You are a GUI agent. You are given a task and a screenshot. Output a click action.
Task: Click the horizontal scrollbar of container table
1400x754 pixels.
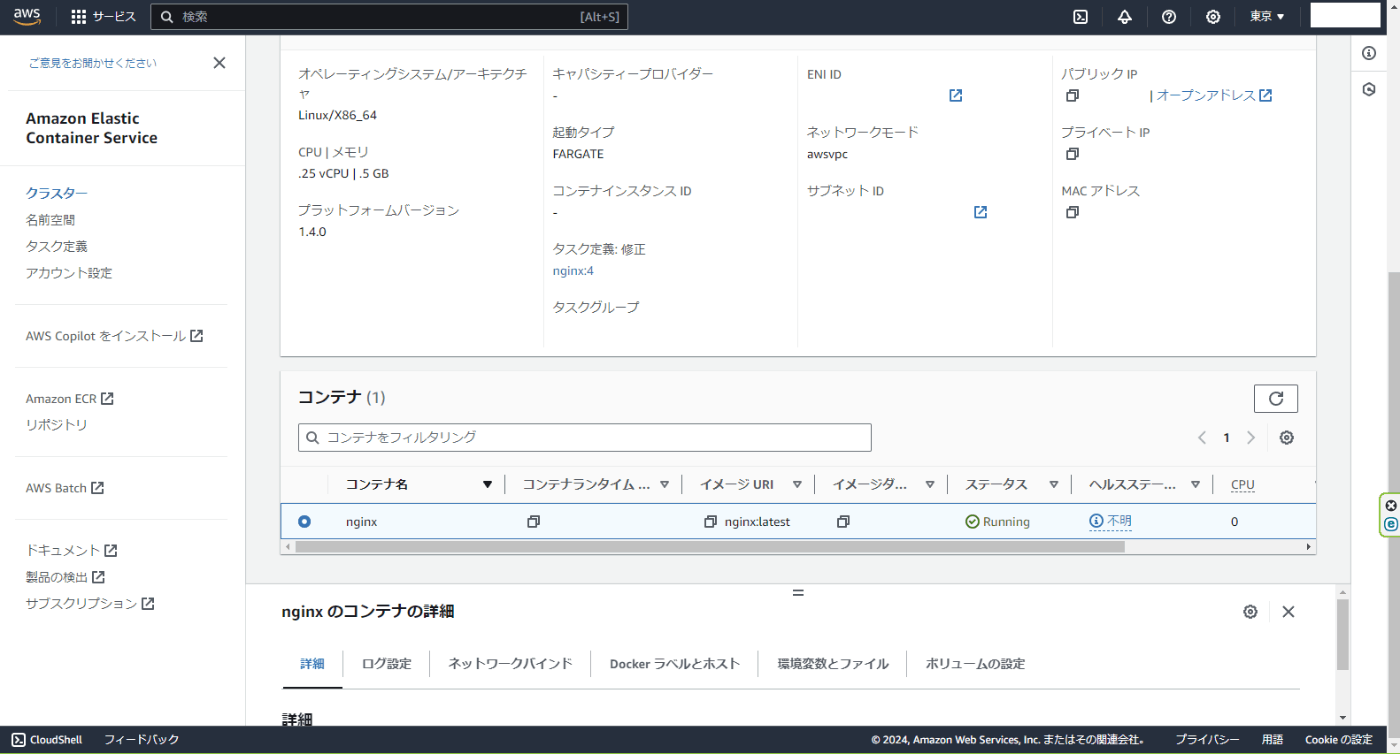pyautogui.click(x=710, y=547)
